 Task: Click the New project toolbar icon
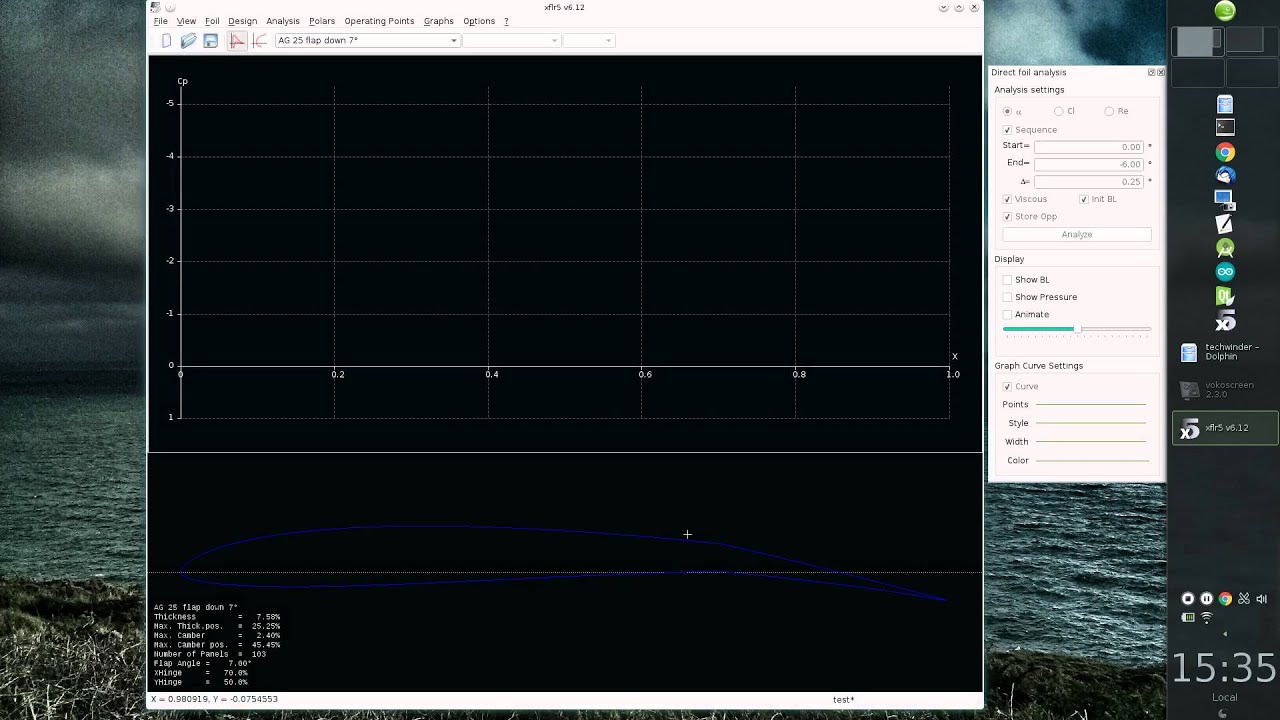166,41
